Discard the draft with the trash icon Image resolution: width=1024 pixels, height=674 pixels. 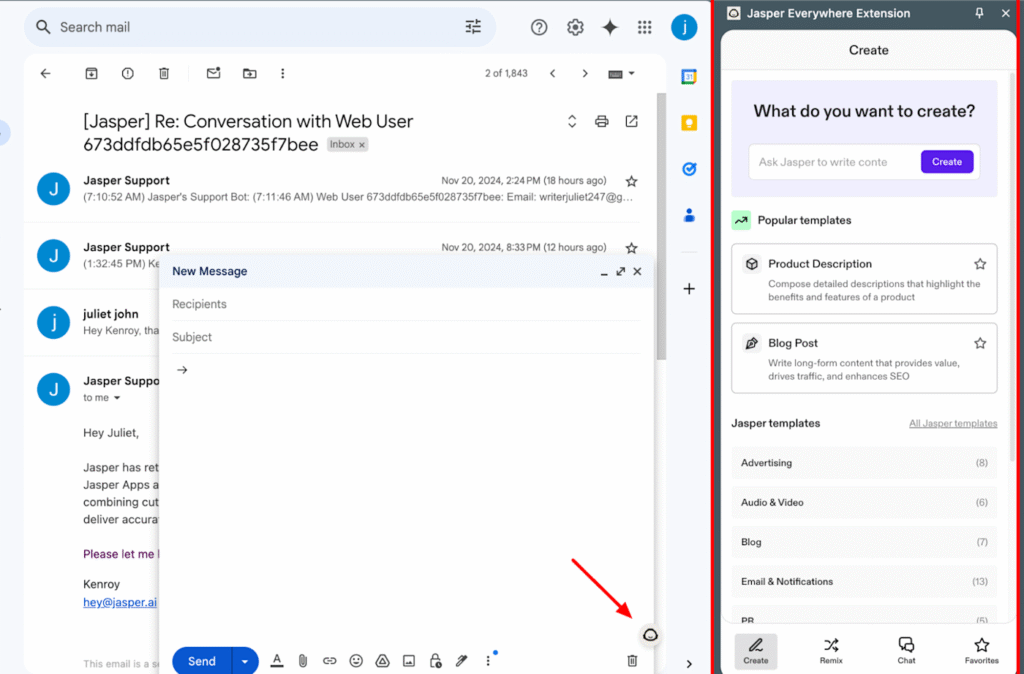(x=632, y=661)
